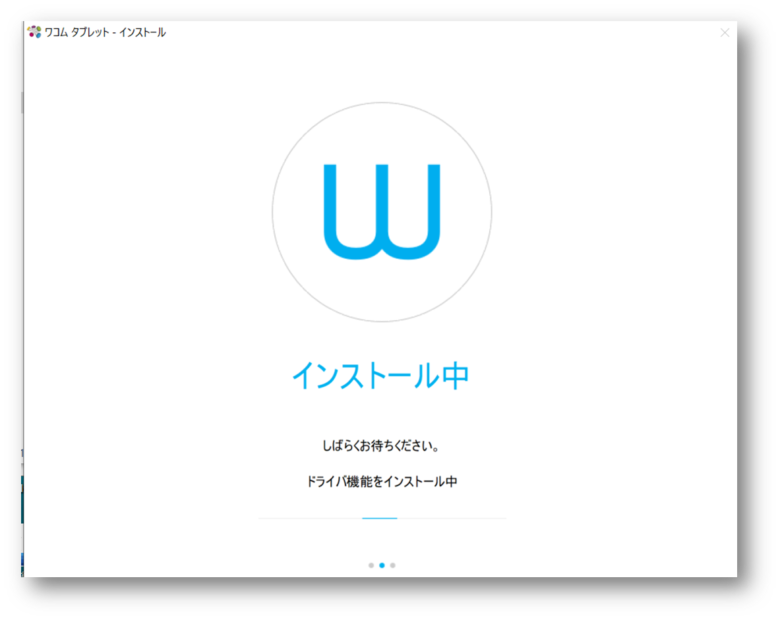Select the active blue page indicator dot

click(x=382, y=565)
